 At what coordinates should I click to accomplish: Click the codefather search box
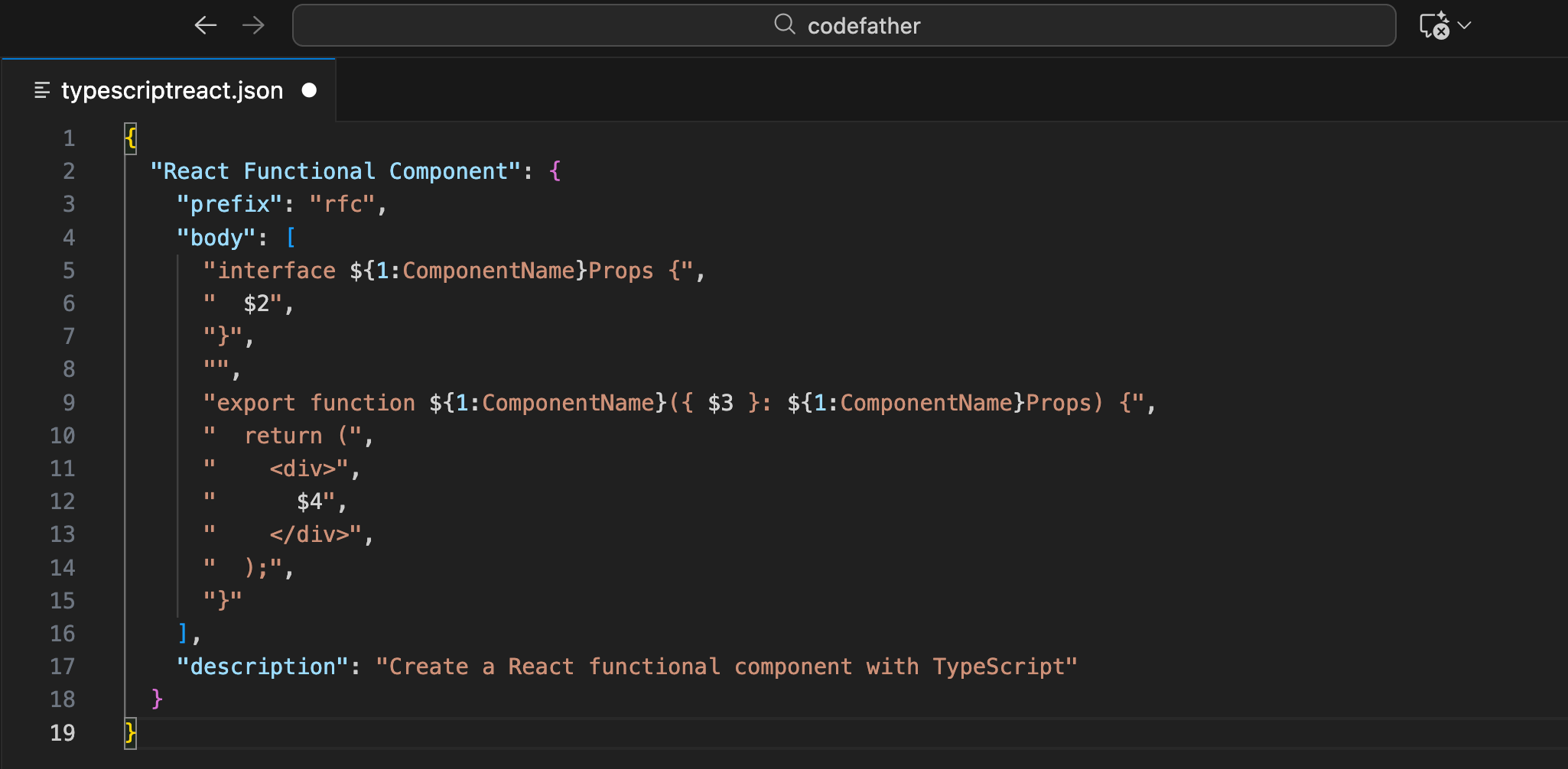pyautogui.click(x=844, y=25)
